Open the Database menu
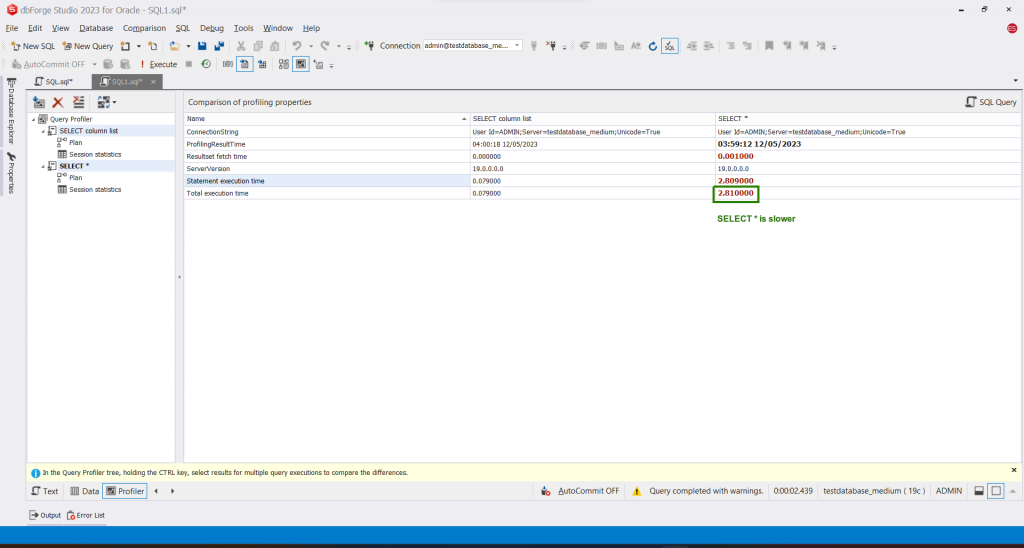This screenshot has width=1024, height=548. 96,28
